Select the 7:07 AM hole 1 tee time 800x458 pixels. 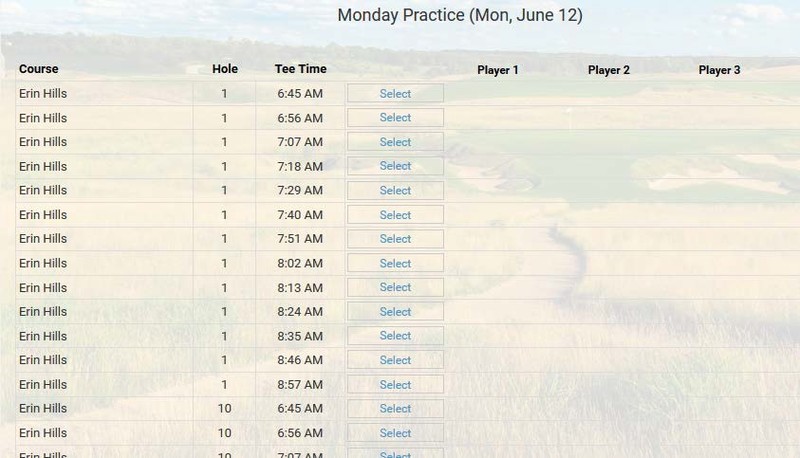tap(395, 142)
